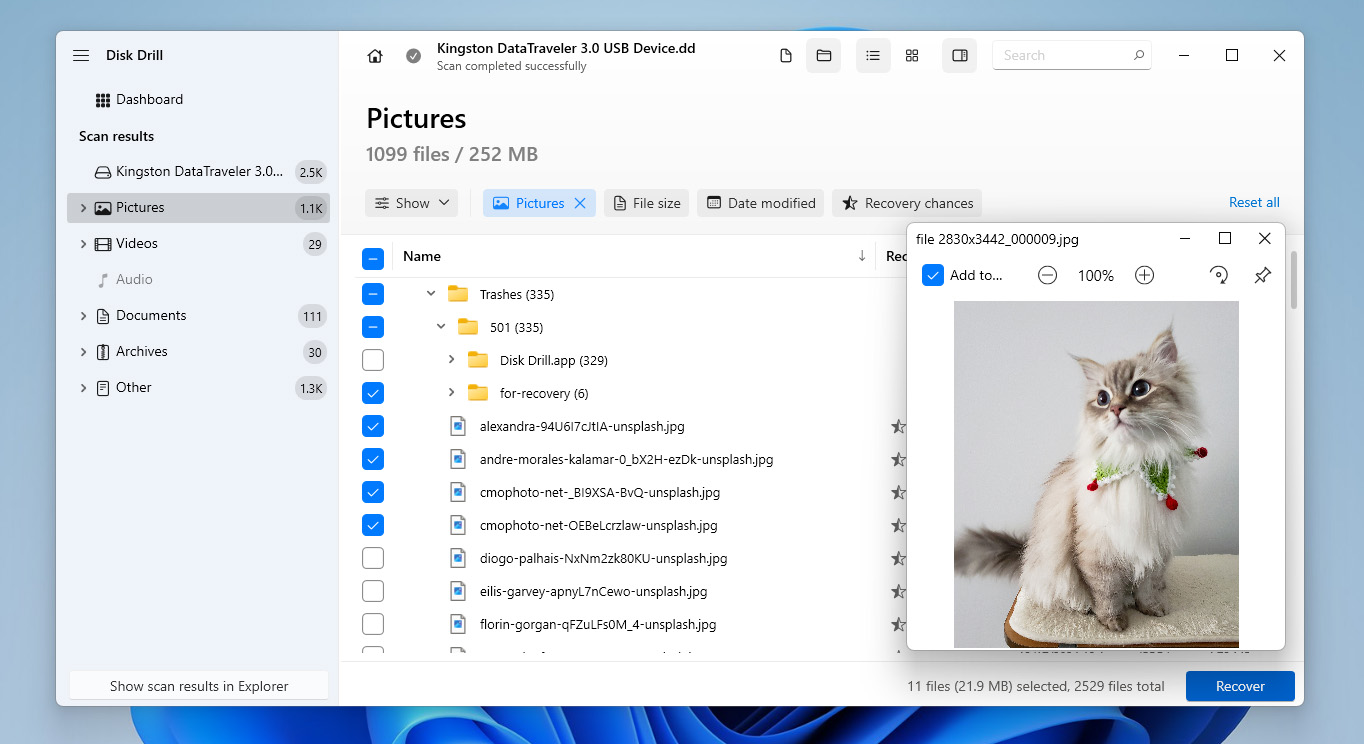The width and height of the screenshot is (1364, 744).
Task: Rotate the preview image
Action: pos(1218,275)
